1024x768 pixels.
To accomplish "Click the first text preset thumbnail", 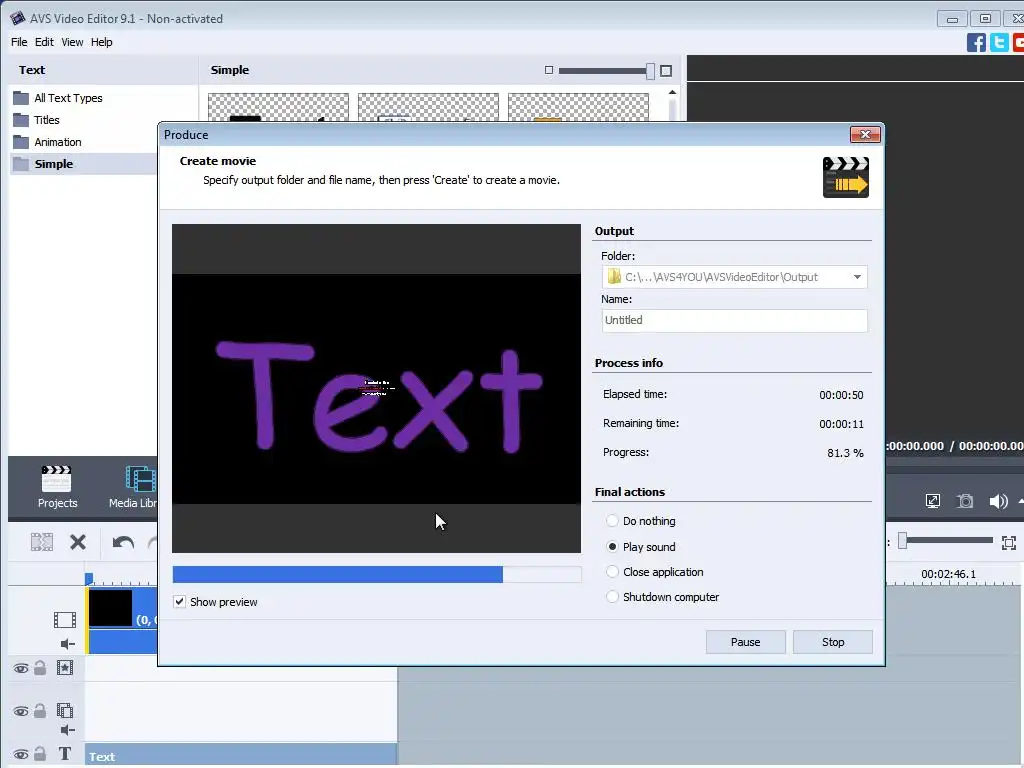I will pos(278,107).
